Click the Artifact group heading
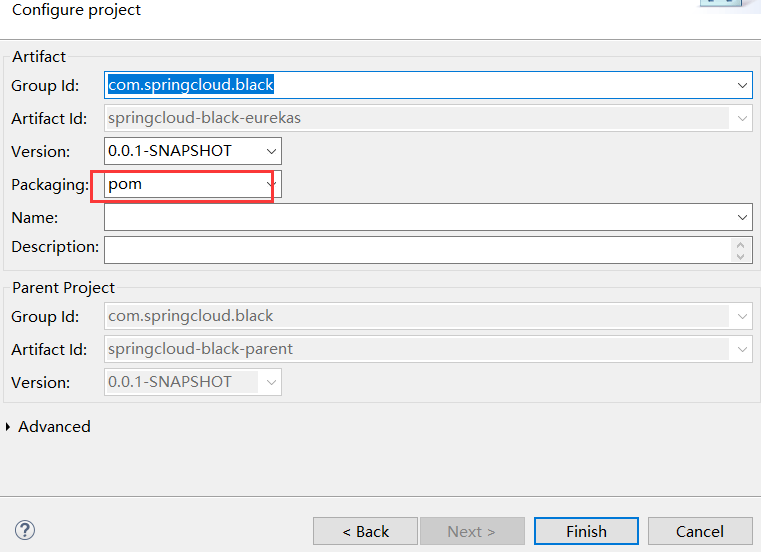 point(39,56)
